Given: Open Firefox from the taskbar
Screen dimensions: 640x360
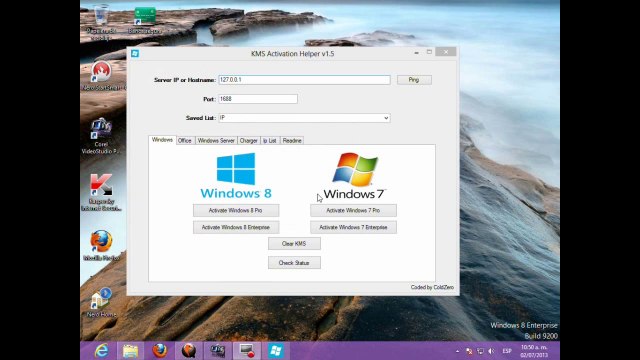Looking at the screenshot, I should (160, 351).
